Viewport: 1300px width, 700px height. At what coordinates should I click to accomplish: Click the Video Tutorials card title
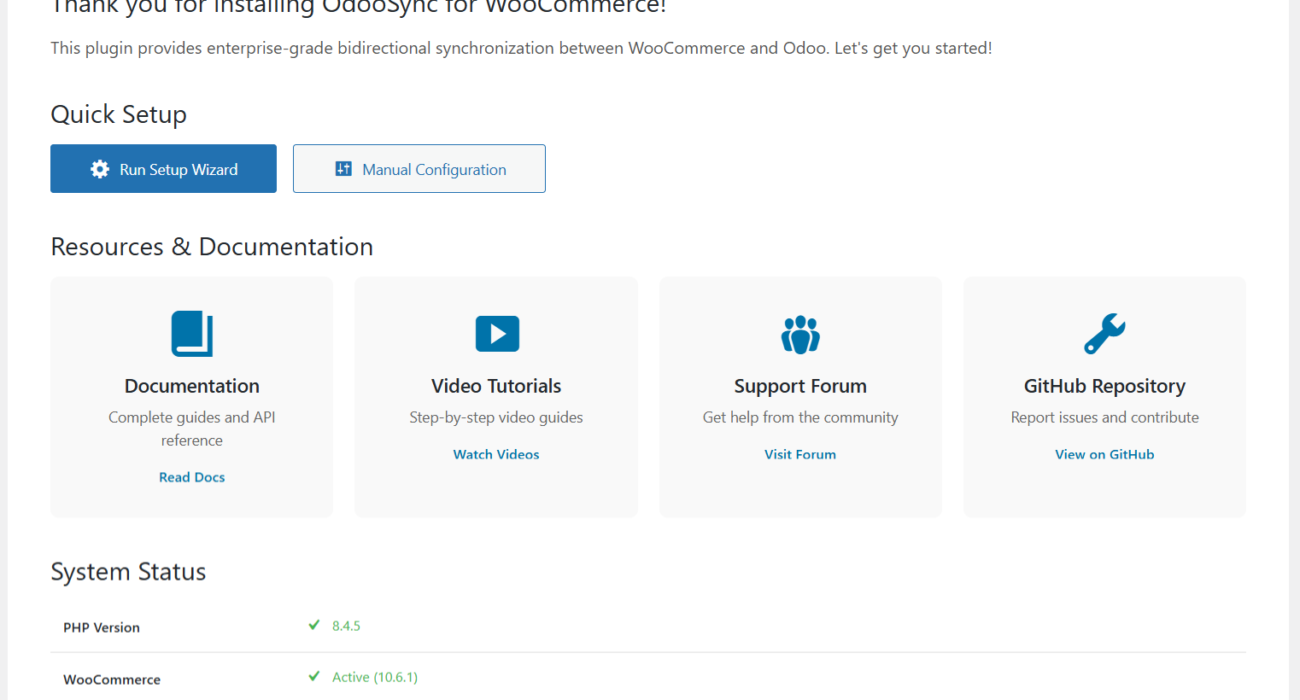pyautogui.click(x=496, y=386)
